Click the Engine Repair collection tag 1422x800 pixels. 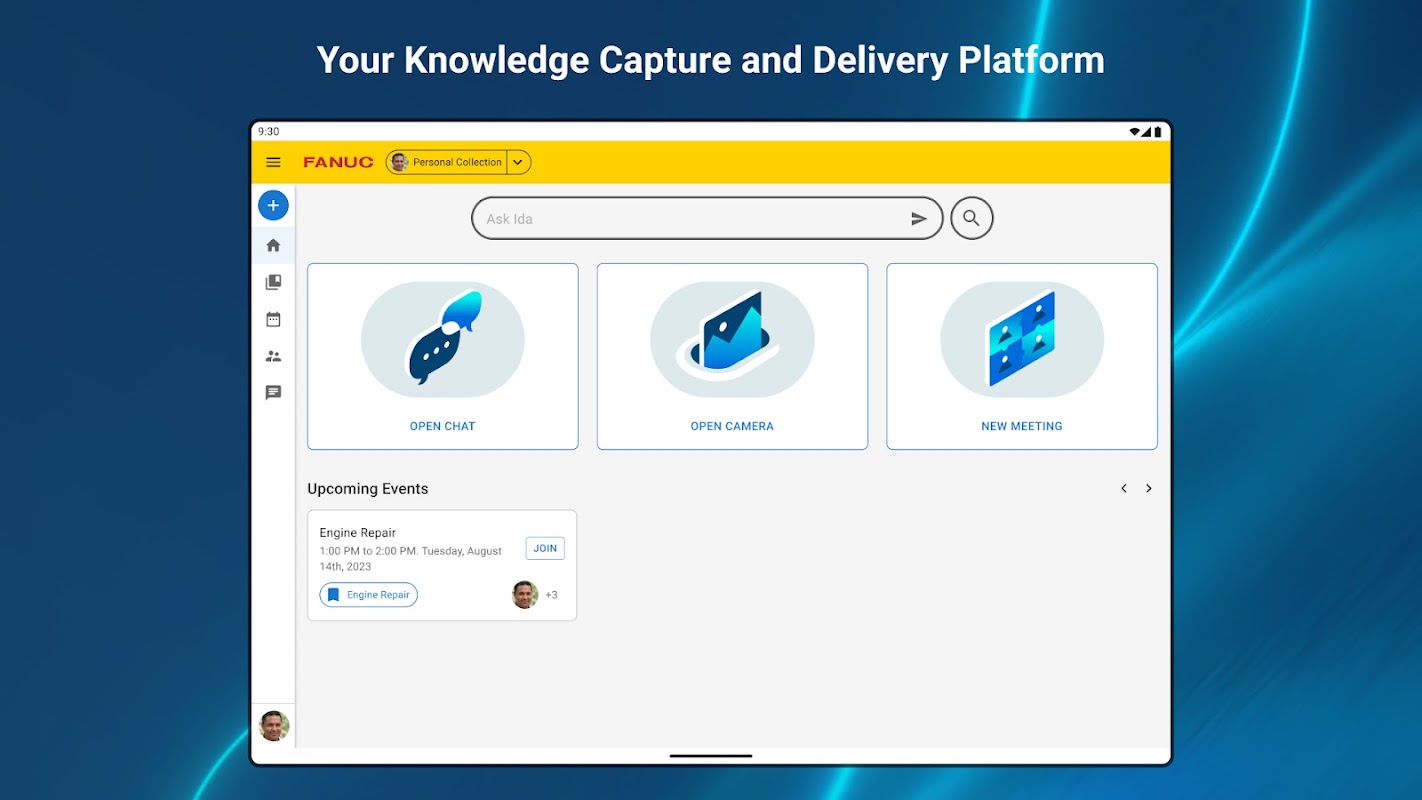click(369, 595)
